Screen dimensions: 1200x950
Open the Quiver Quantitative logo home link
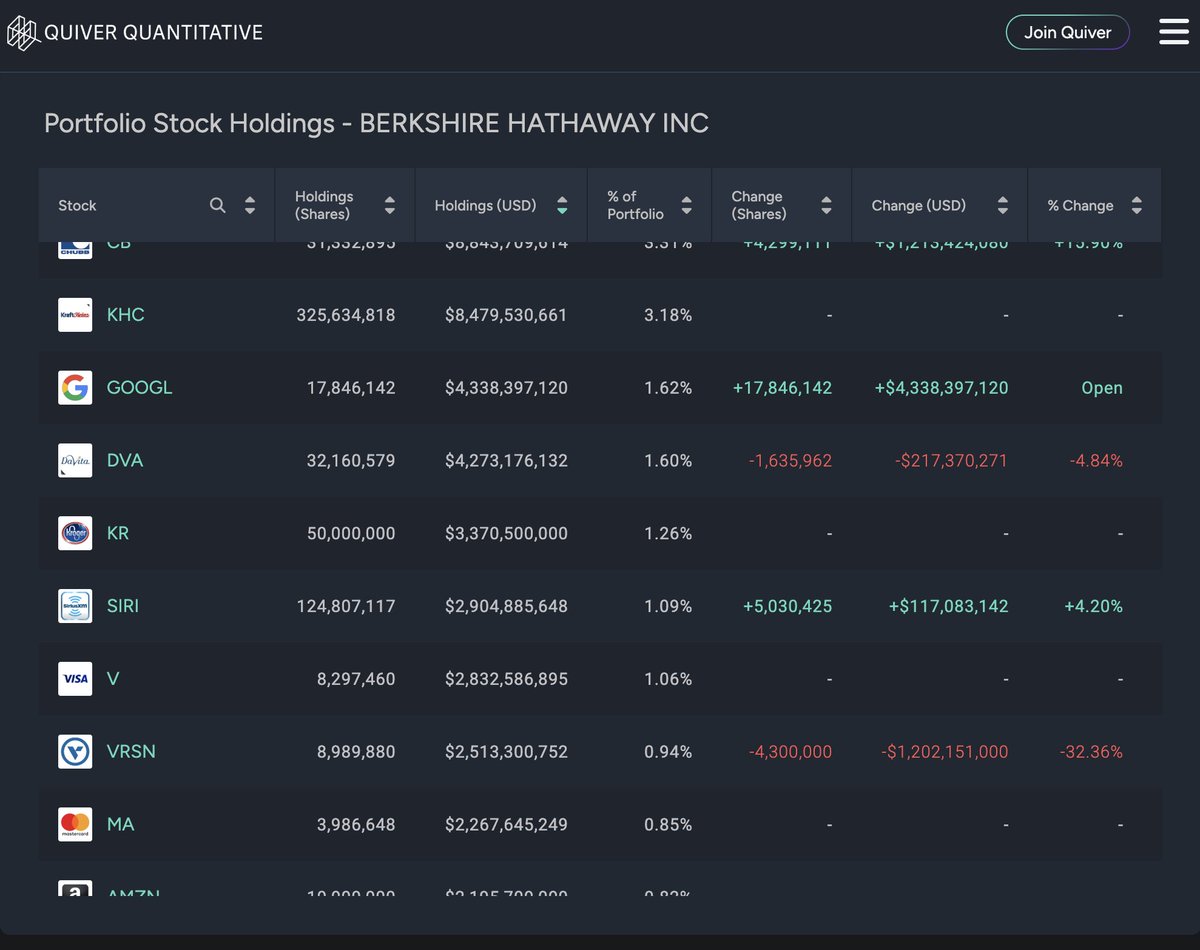[135, 32]
